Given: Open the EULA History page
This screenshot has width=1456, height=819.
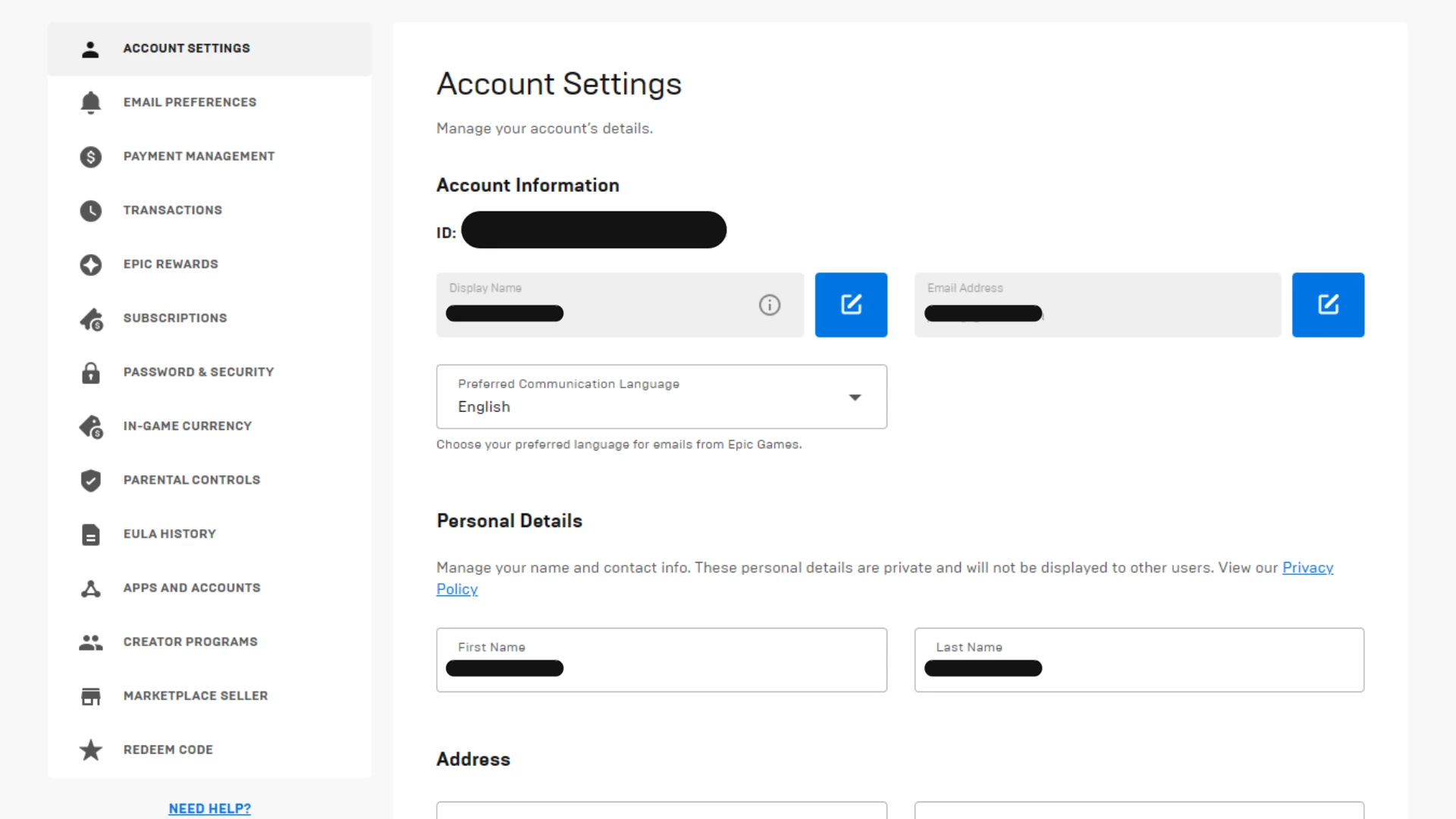Looking at the screenshot, I should (x=169, y=534).
